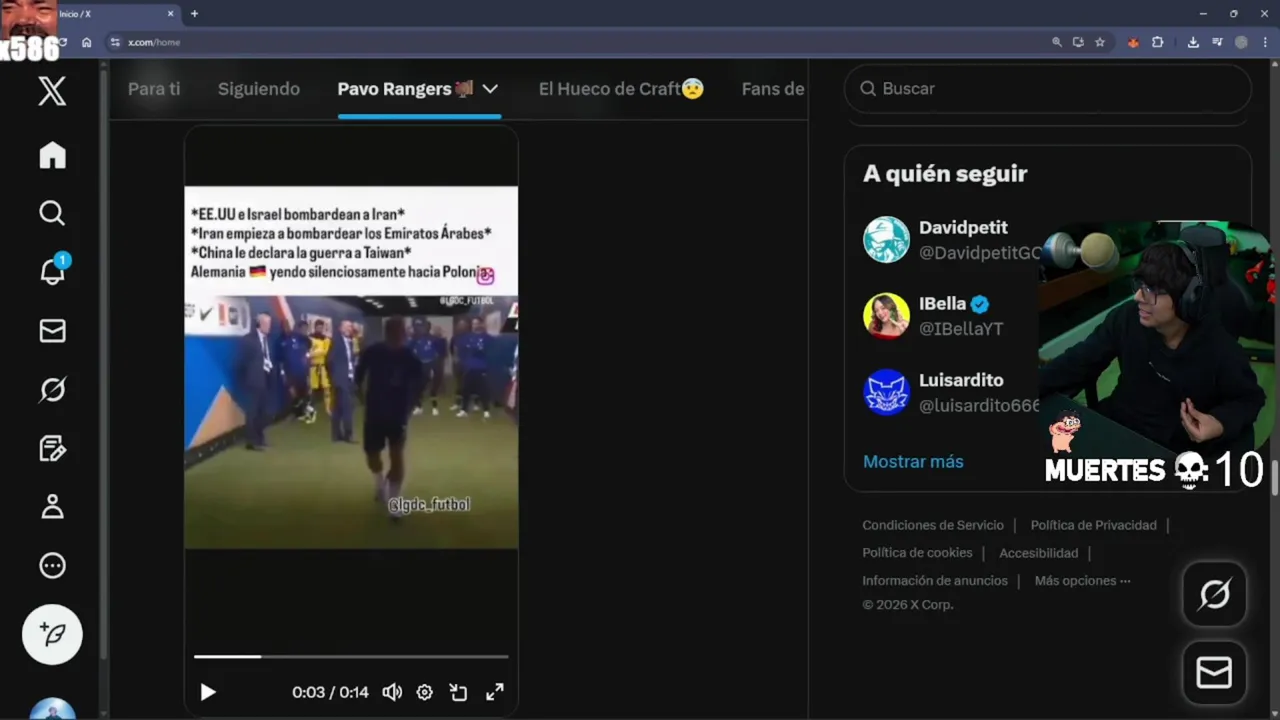
Task: Open Accesibilidad link
Action: coord(1038,553)
